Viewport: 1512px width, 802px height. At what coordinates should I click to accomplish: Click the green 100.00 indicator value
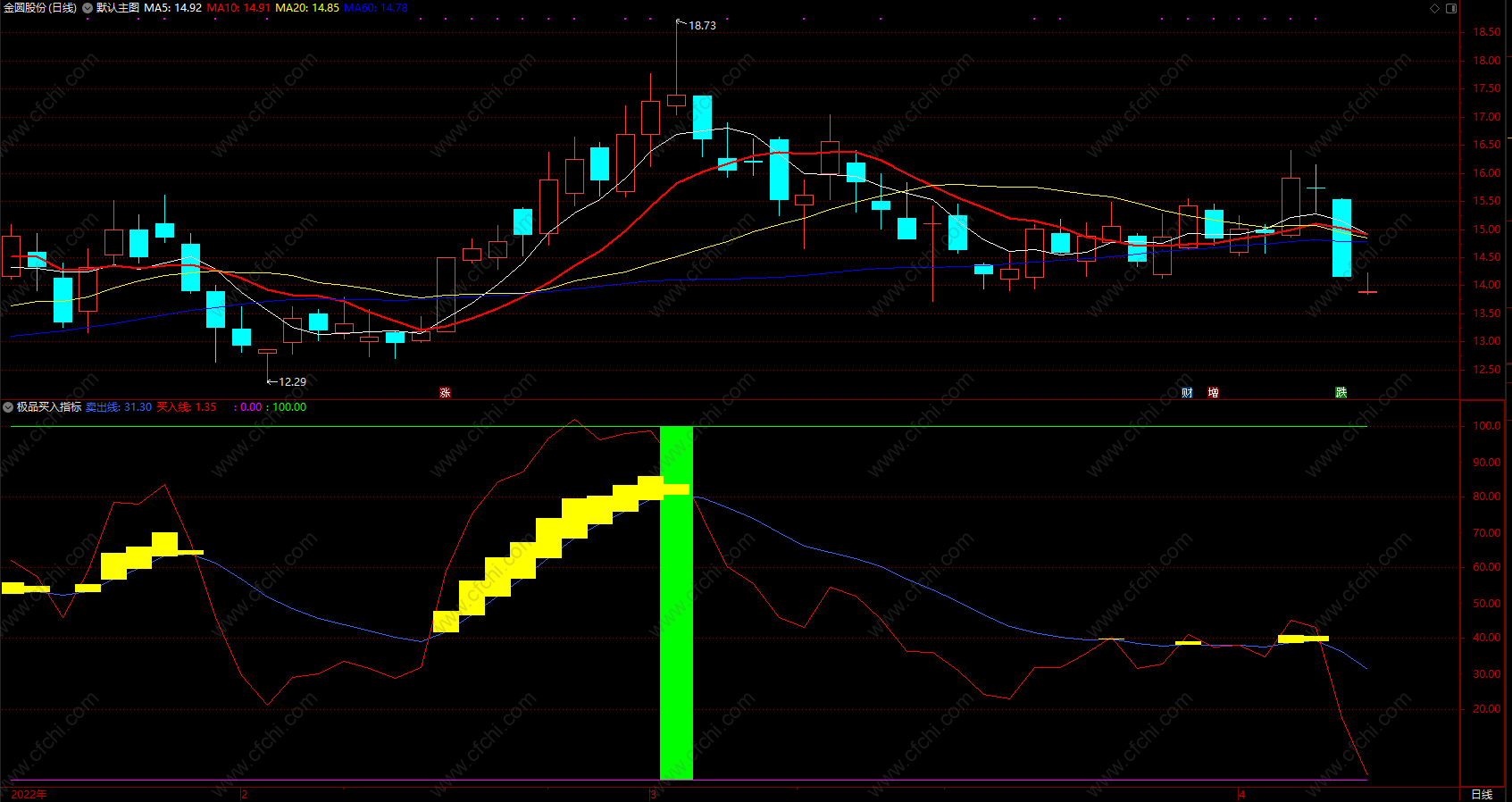[289, 407]
